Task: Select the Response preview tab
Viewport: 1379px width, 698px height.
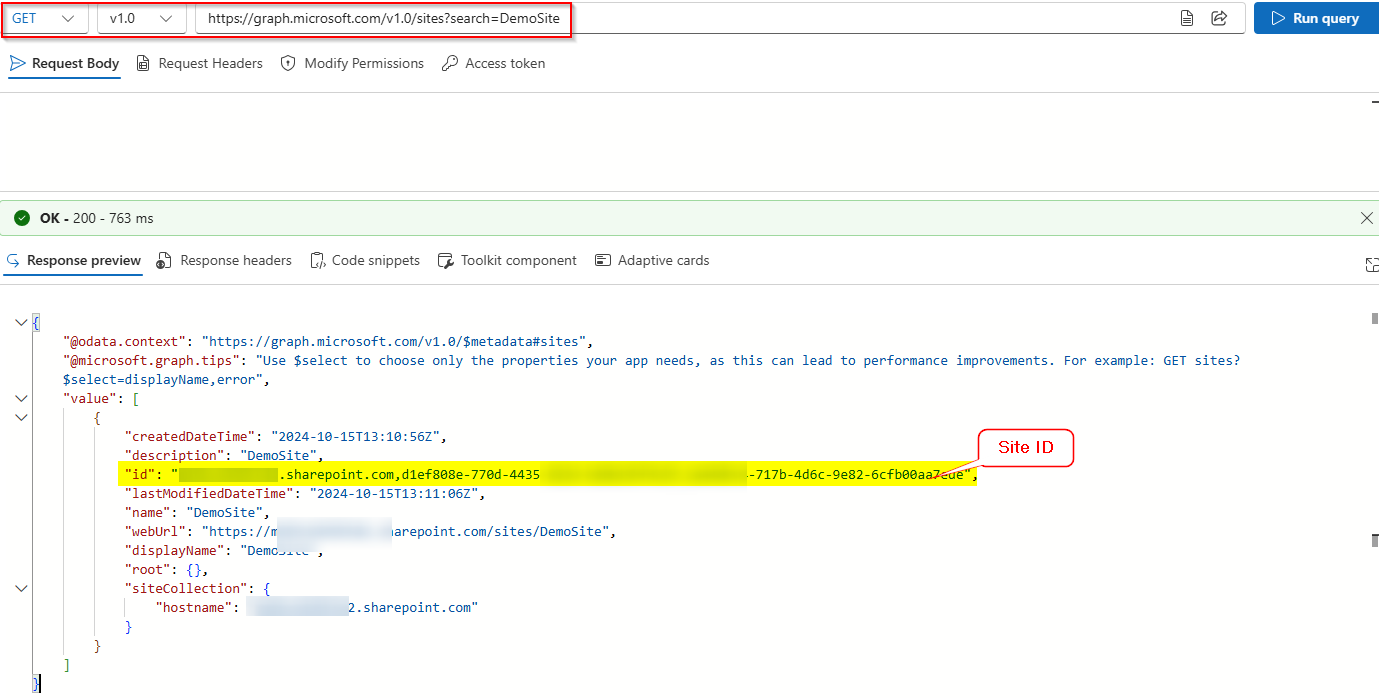Action: [84, 260]
